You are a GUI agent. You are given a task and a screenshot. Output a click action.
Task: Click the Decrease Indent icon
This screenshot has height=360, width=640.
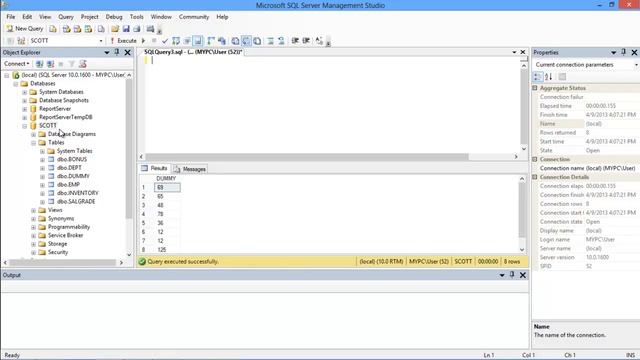click(x=295, y=41)
